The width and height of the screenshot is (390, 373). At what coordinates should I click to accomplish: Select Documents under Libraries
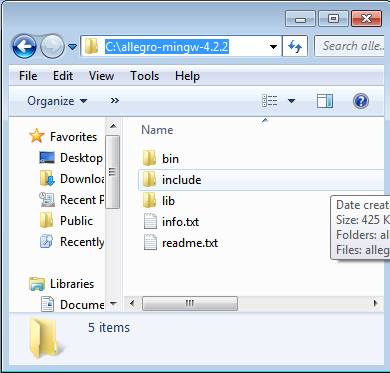(82, 305)
